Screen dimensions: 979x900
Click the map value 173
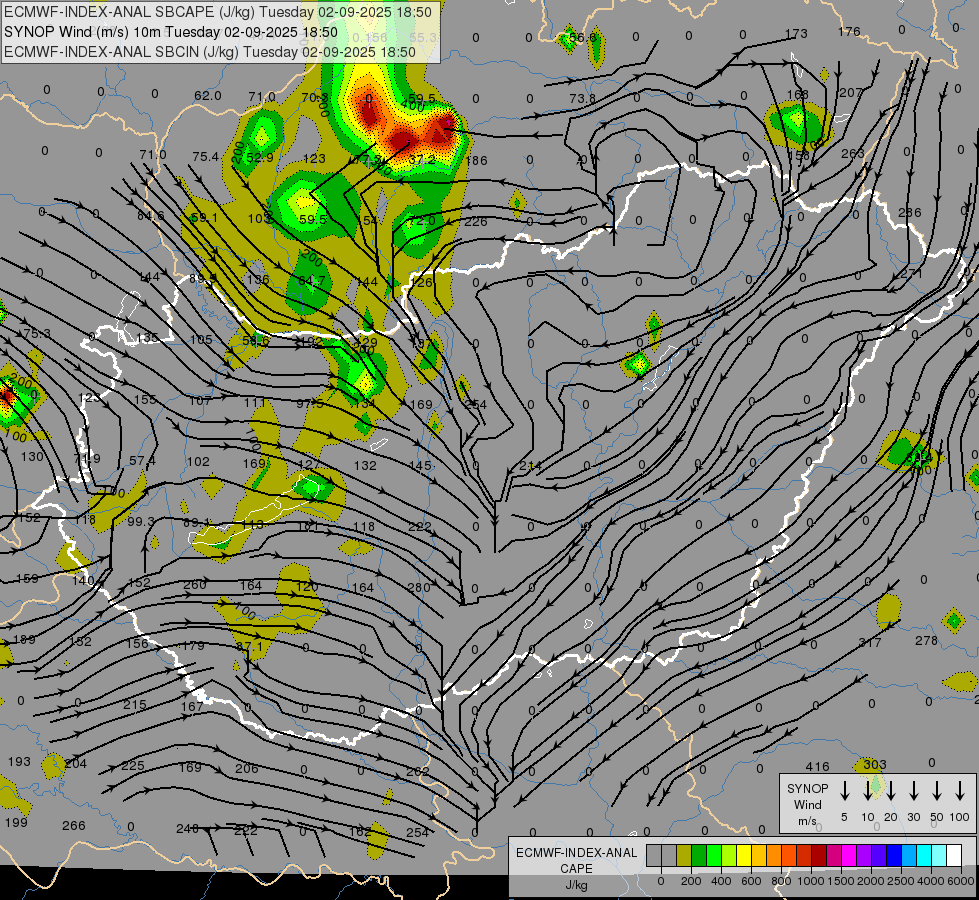point(796,34)
